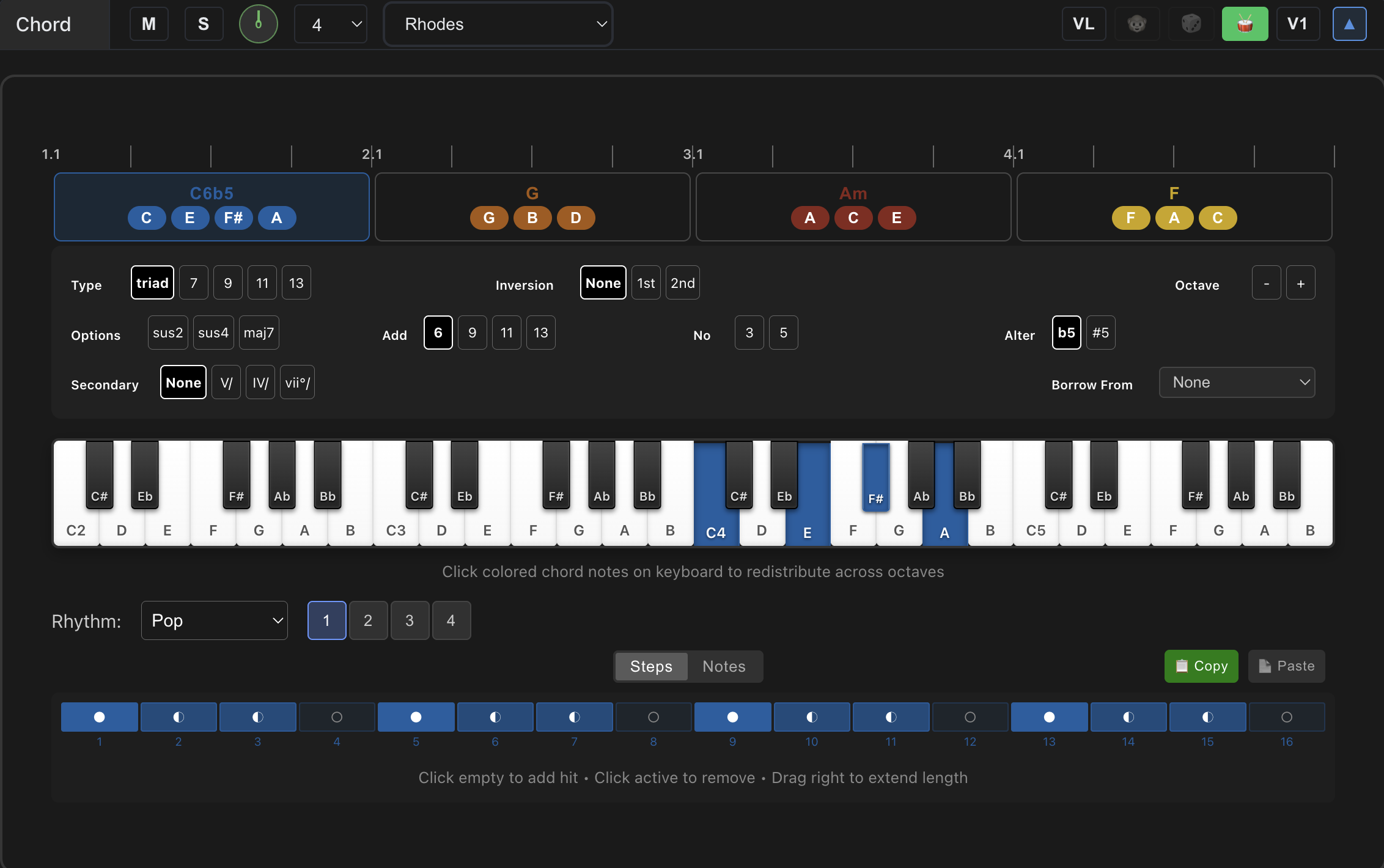Enable sus4 chord option
The width and height of the screenshot is (1384, 868).
(x=213, y=333)
